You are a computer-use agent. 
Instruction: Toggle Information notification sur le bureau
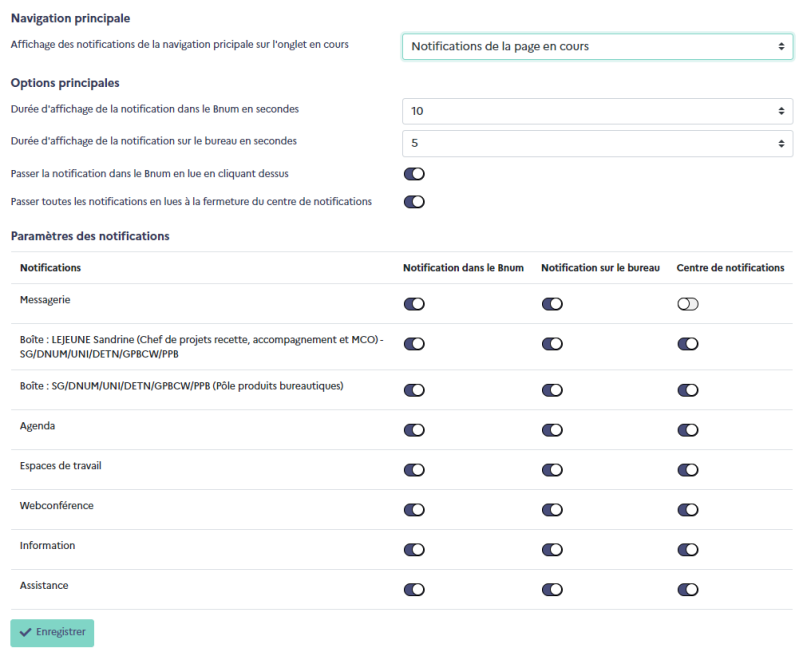point(553,550)
